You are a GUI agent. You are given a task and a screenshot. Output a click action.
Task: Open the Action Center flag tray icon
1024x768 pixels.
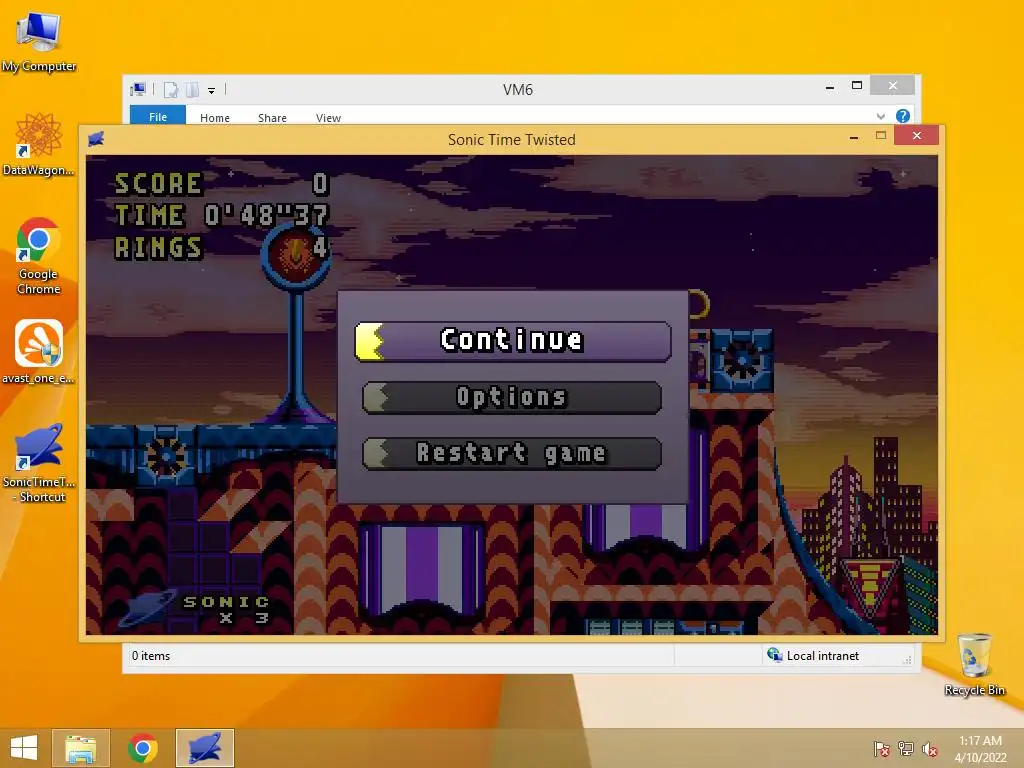tap(881, 749)
